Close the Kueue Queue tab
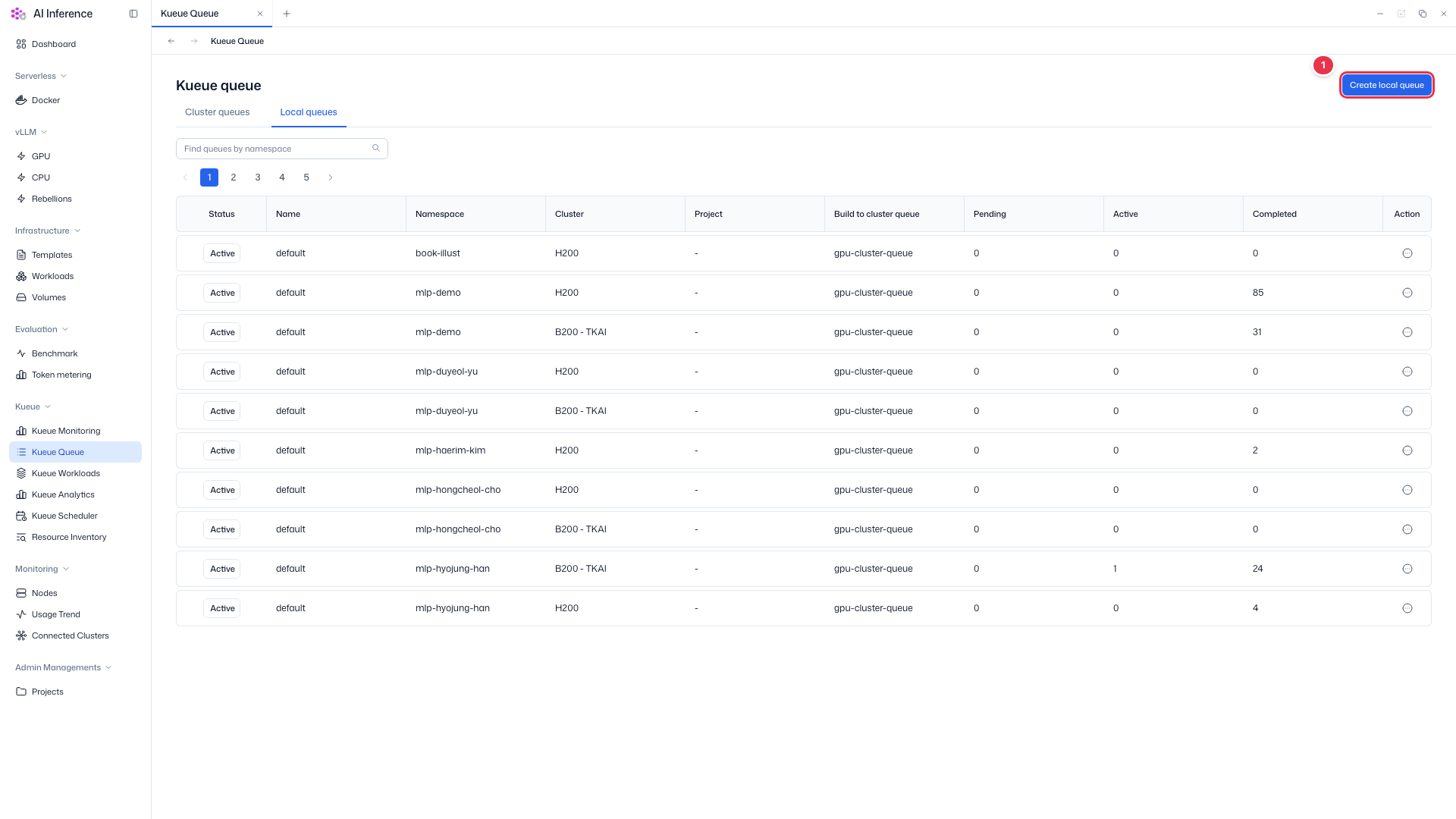This screenshot has height=819, width=1456. tap(260, 14)
